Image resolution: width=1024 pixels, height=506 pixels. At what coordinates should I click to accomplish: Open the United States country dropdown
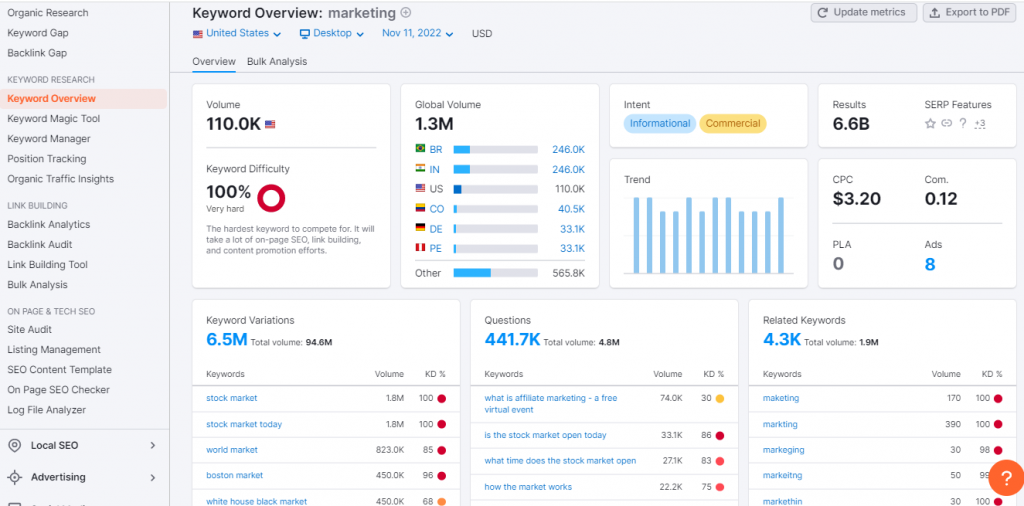click(x=237, y=33)
